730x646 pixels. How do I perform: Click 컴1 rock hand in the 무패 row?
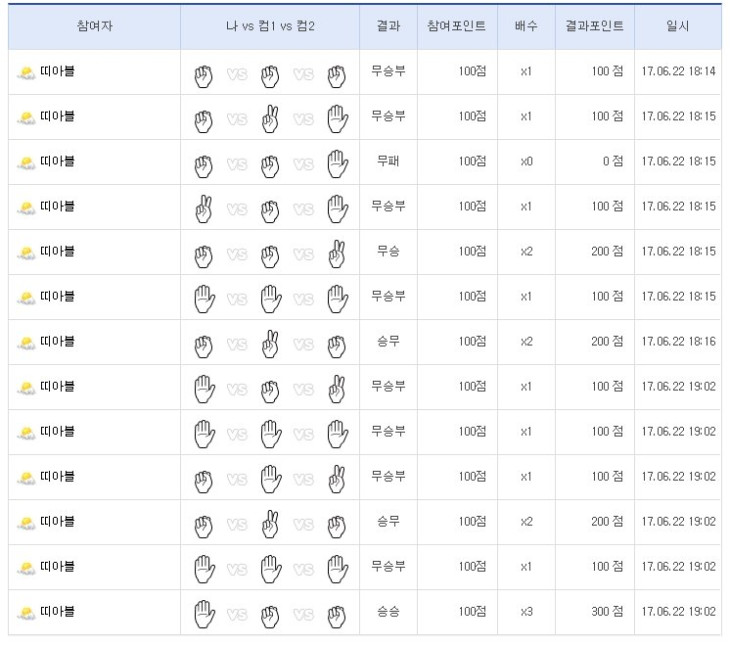(270, 167)
